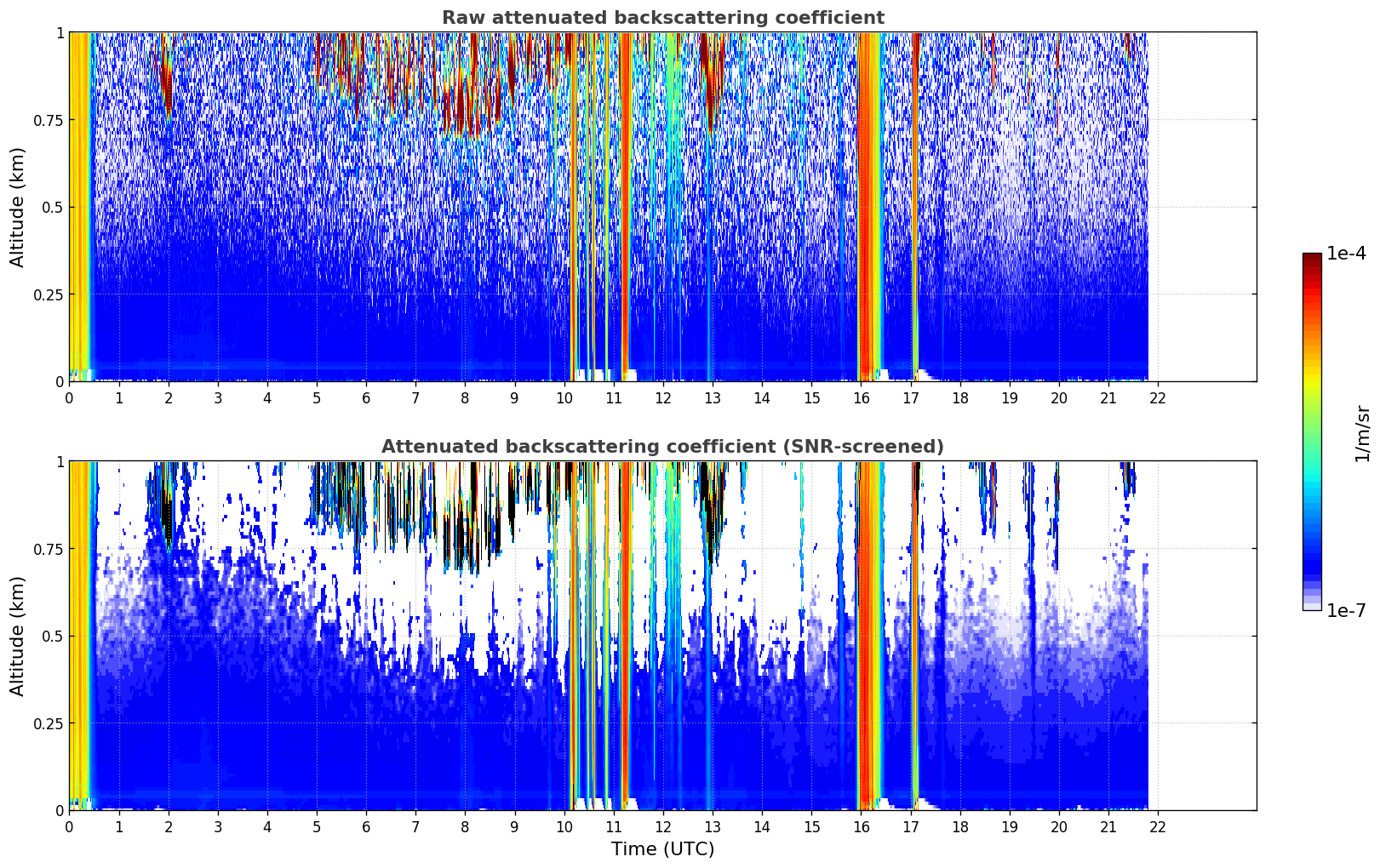Viewport: 1380px width, 868px height.
Task: Click the '0.75' altitude tick of top plot
Action: (x=49, y=120)
